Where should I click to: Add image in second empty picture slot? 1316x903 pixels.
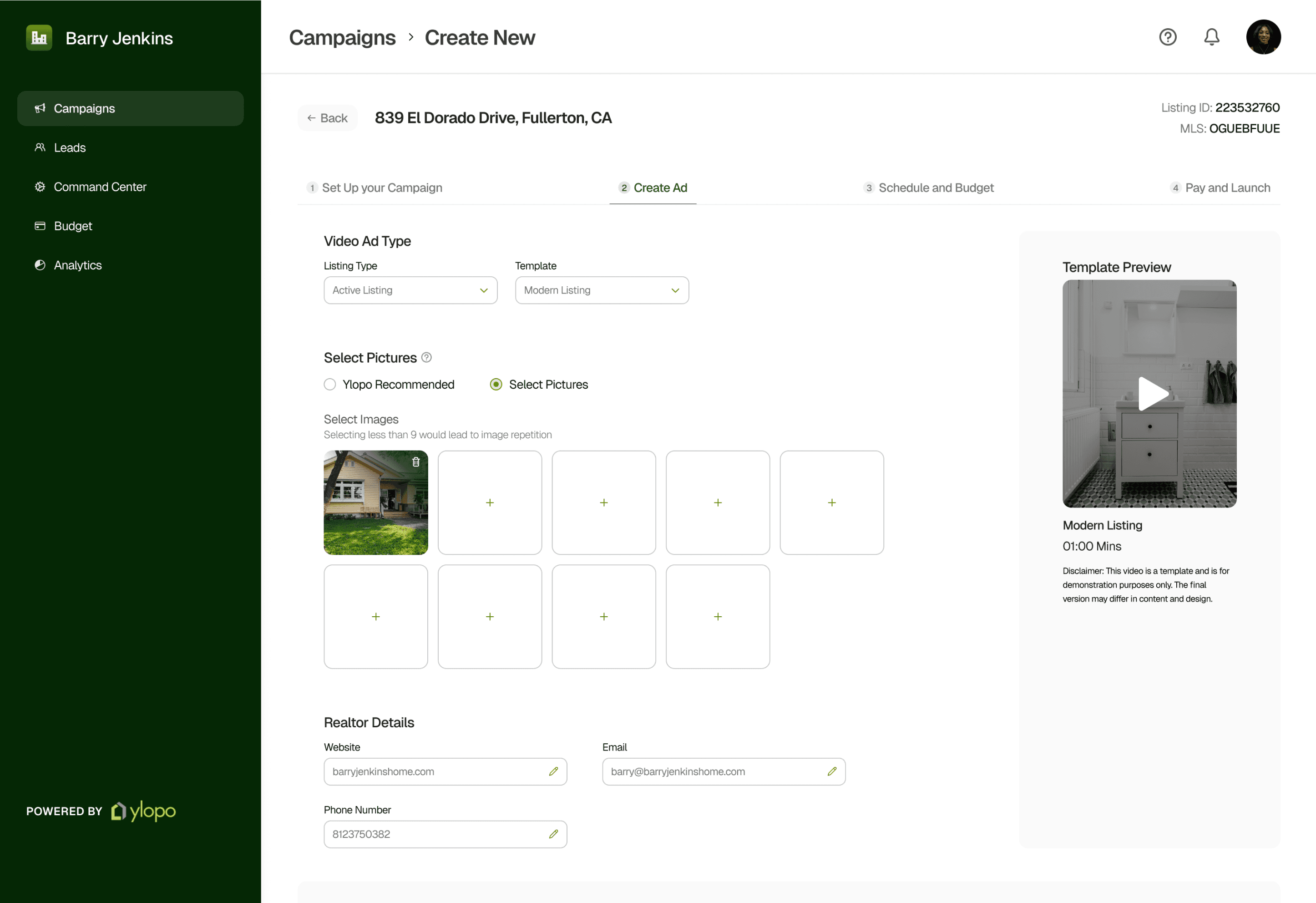tap(604, 502)
